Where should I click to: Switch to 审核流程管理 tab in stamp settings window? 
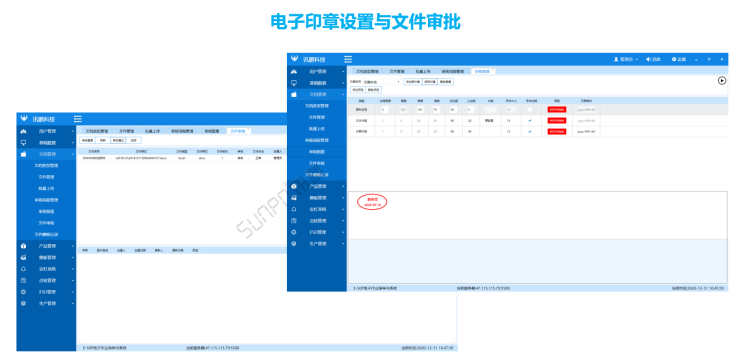point(452,71)
